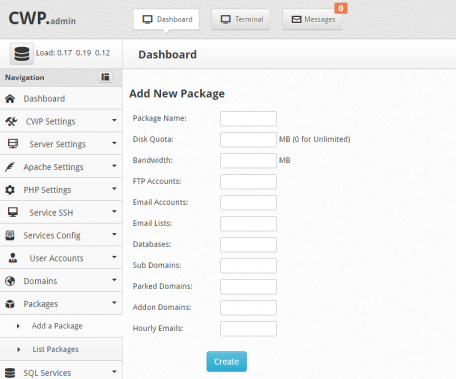The width and height of the screenshot is (456, 379).
Task: Click the Disk Quota input field
Action: coord(248,140)
